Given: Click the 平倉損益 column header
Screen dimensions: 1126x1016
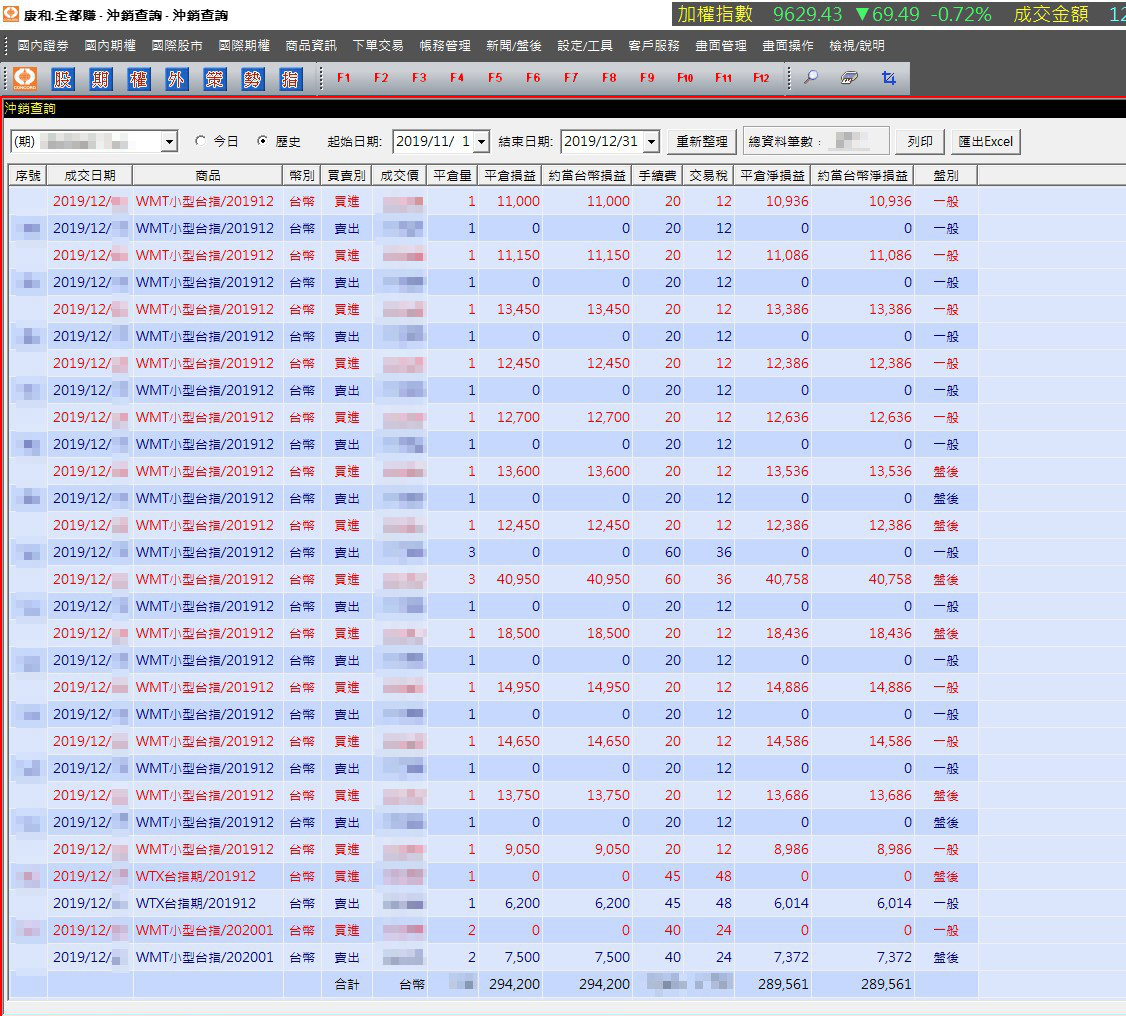Looking at the screenshot, I should [x=509, y=175].
